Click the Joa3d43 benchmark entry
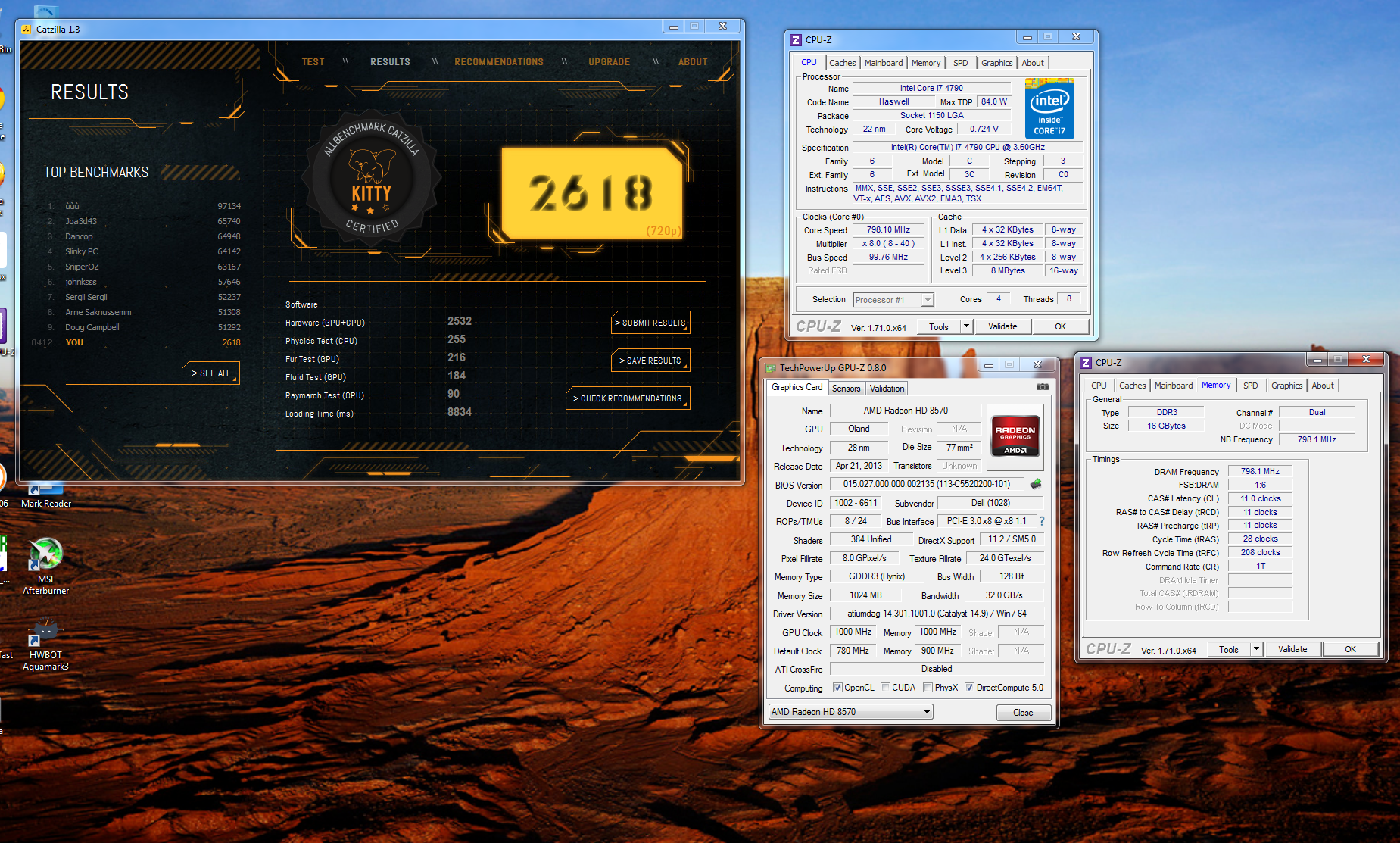This screenshot has width=1400, height=843. coord(144,221)
